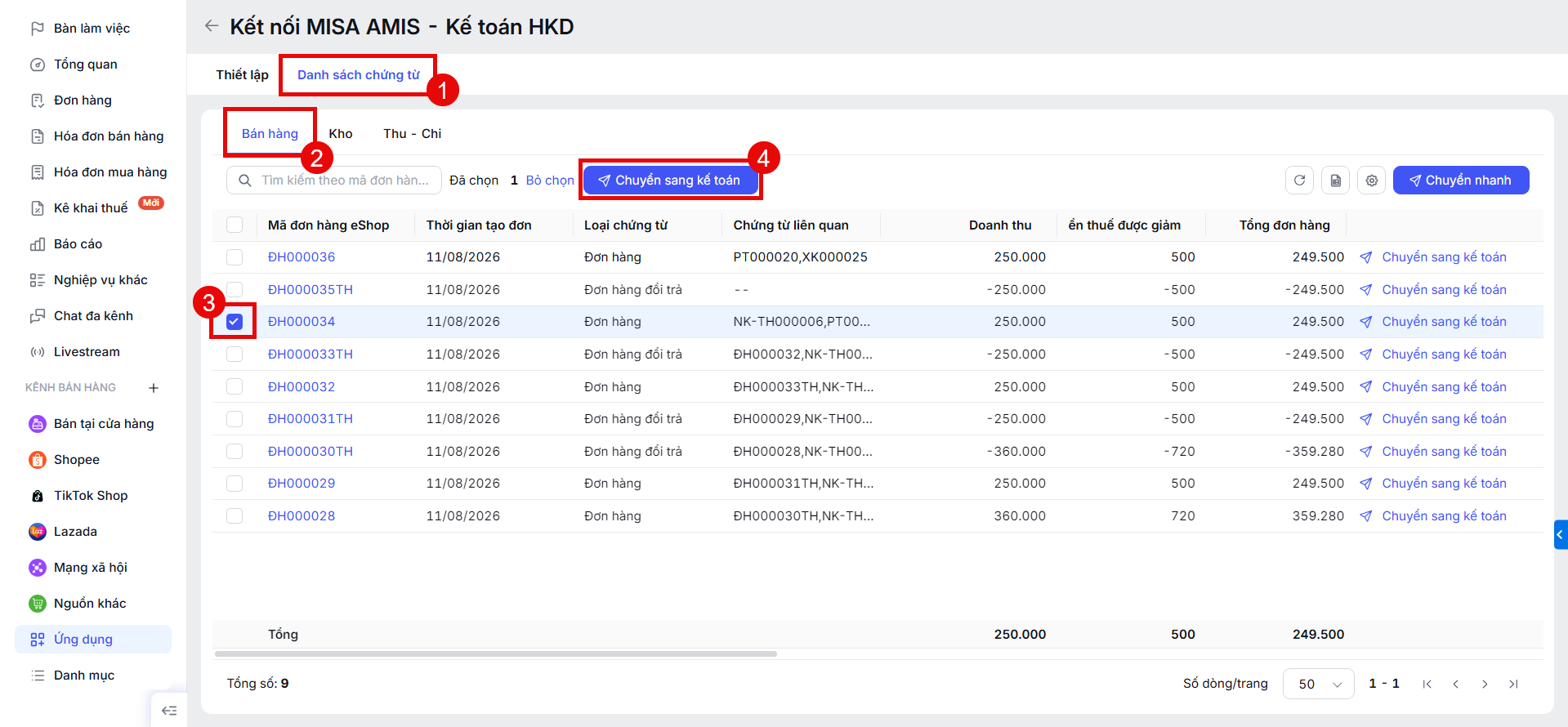Open order link ĐH000030TH
This screenshot has height=727, width=1568.
(x=310, y=452)
